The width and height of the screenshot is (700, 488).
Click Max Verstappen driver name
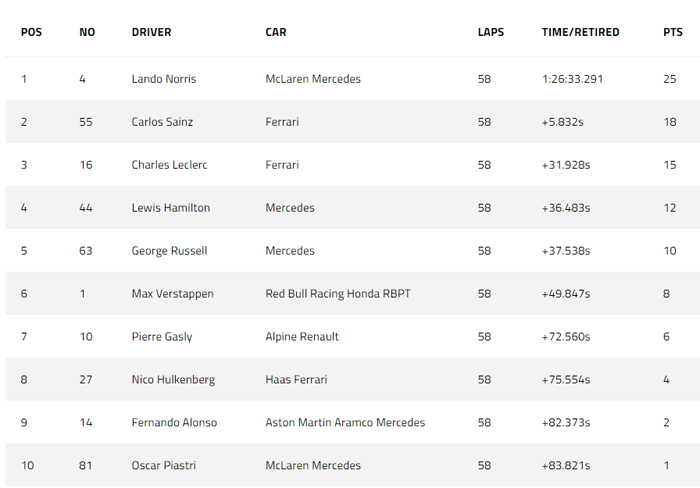click(172, 294)
